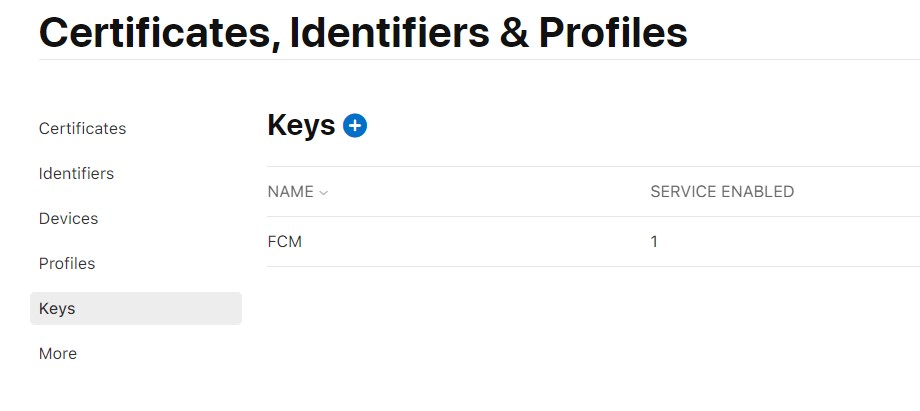Open Certificates in the sidebar
Viewport: 920px width, 411px height.
coord(82,129)
